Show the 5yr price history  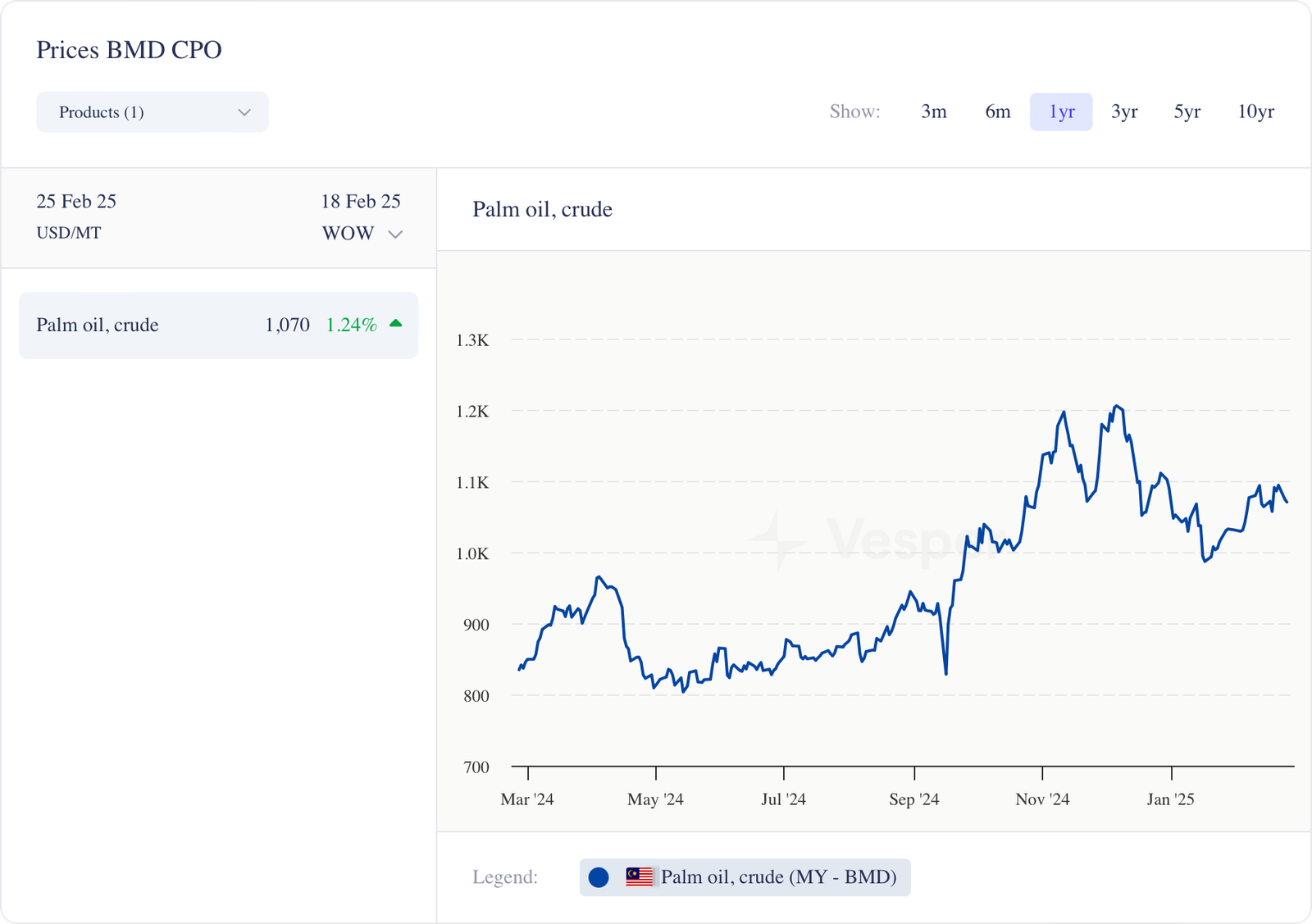click(x=1187, y=112)
